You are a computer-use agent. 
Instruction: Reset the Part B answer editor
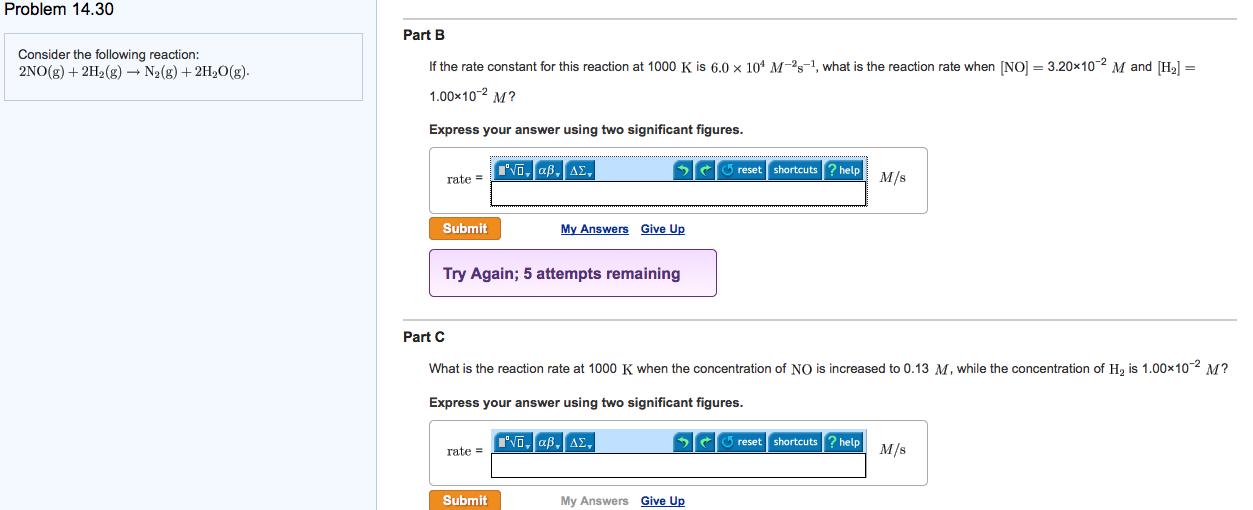click(x=742, y=170)
